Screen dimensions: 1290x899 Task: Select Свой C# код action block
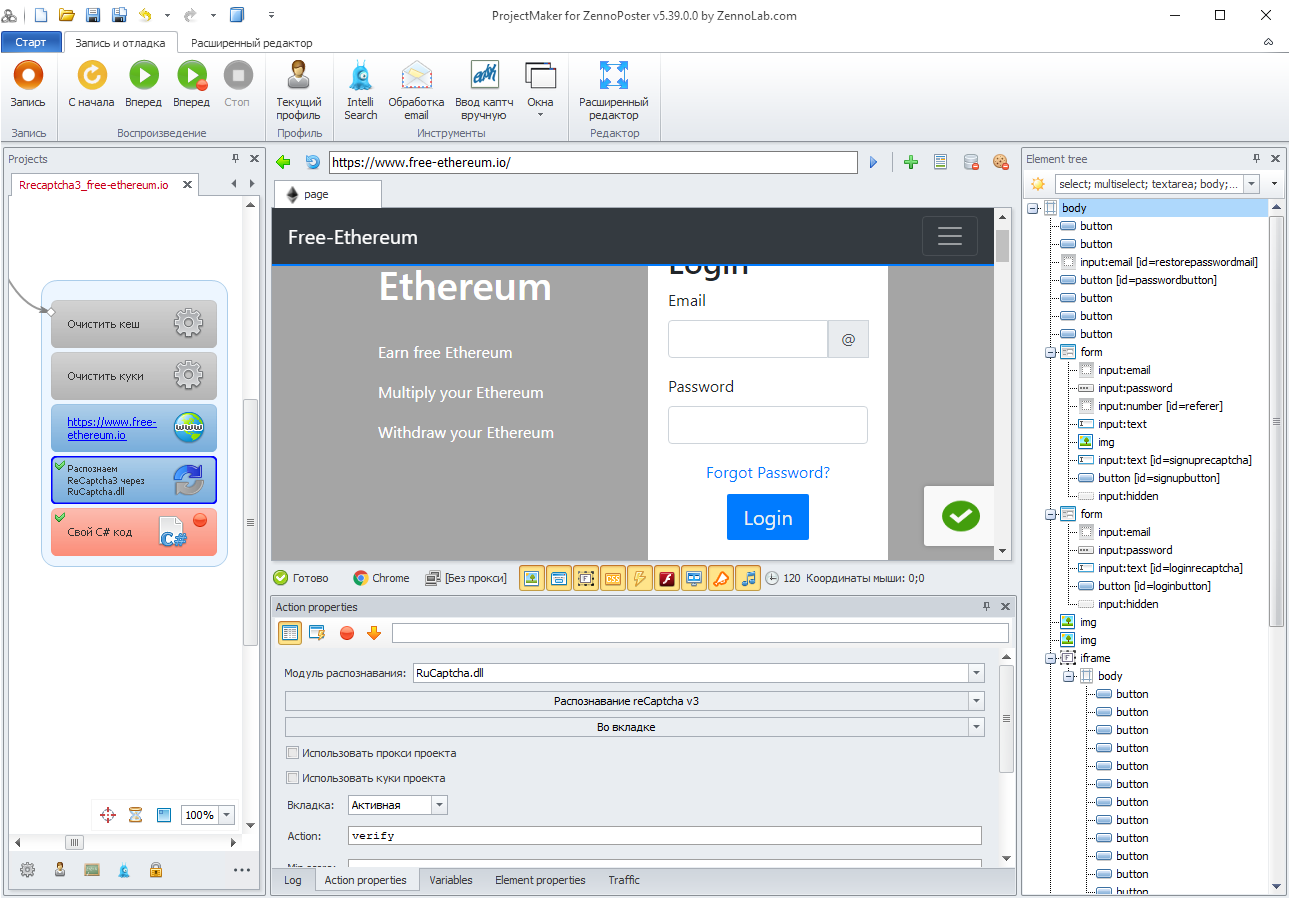click(134, 532)
